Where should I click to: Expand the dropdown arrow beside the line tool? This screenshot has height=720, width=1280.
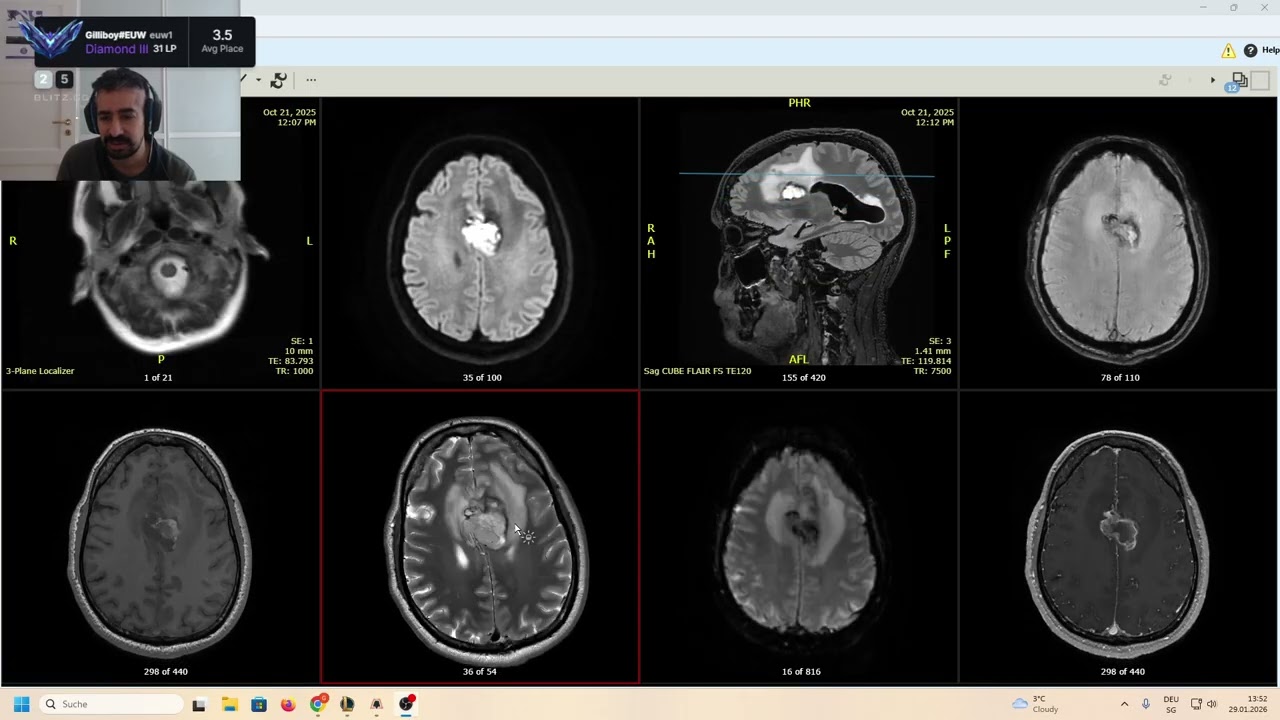(258, 80)
